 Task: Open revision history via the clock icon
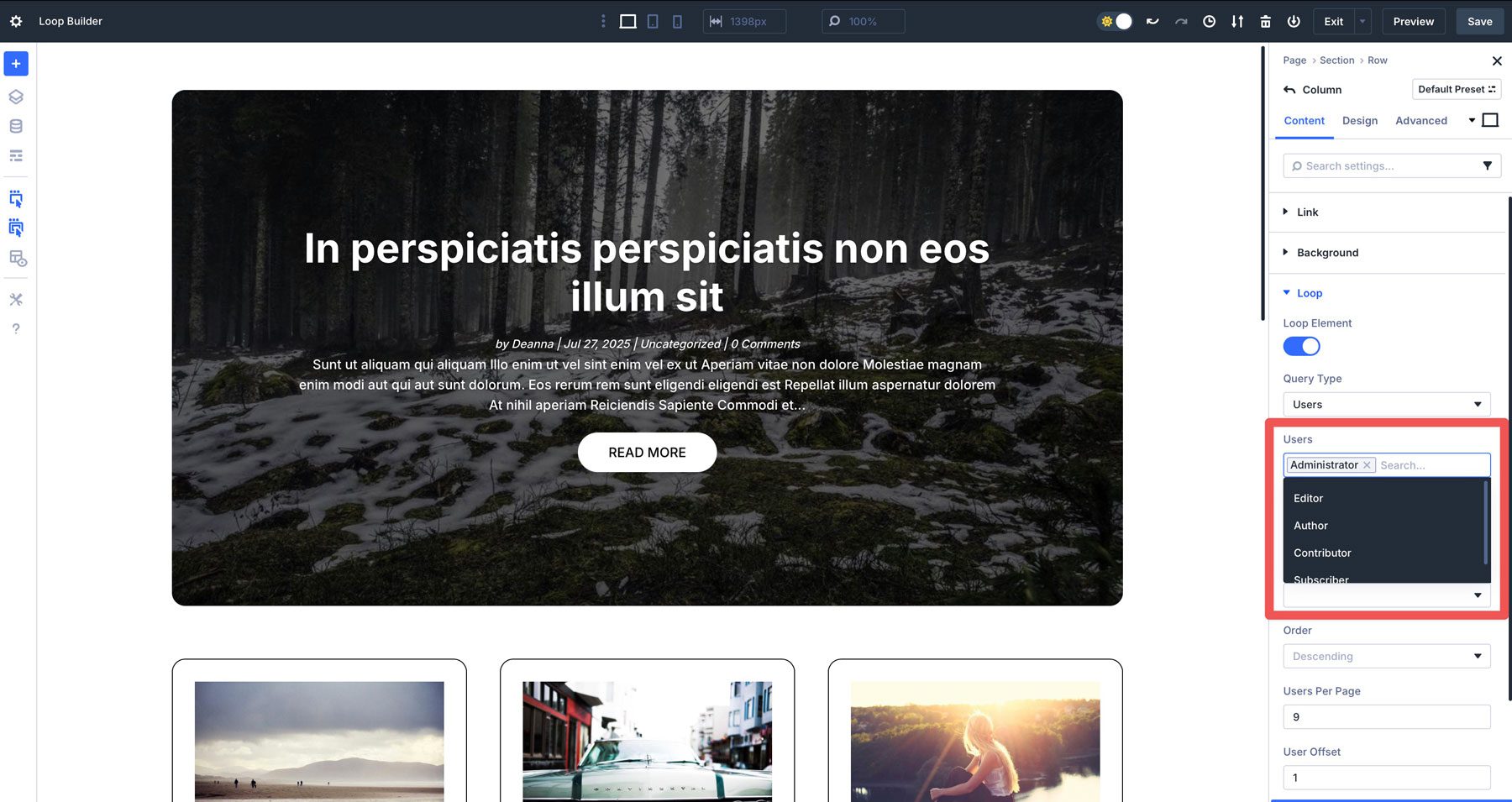pyautogui.click(x=1210, y=21)
